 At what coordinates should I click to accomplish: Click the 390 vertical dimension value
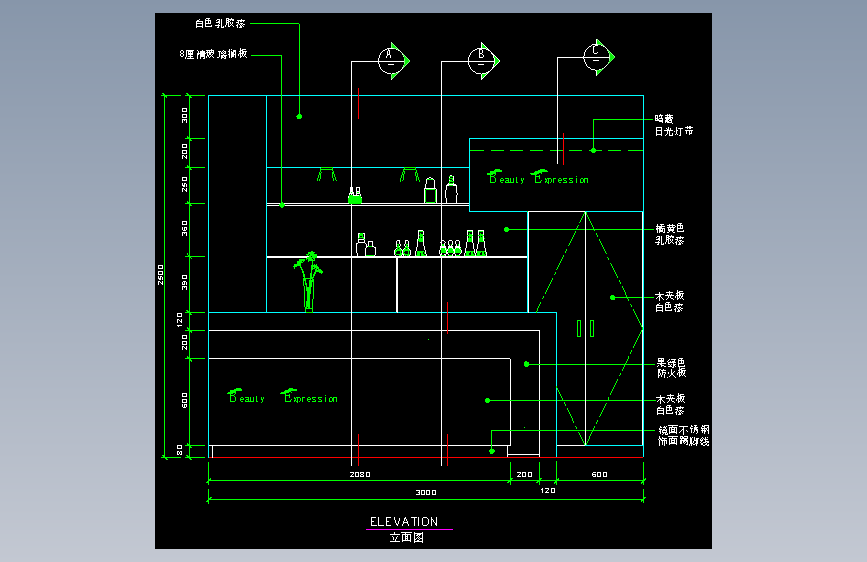click(x=185, y=282)
